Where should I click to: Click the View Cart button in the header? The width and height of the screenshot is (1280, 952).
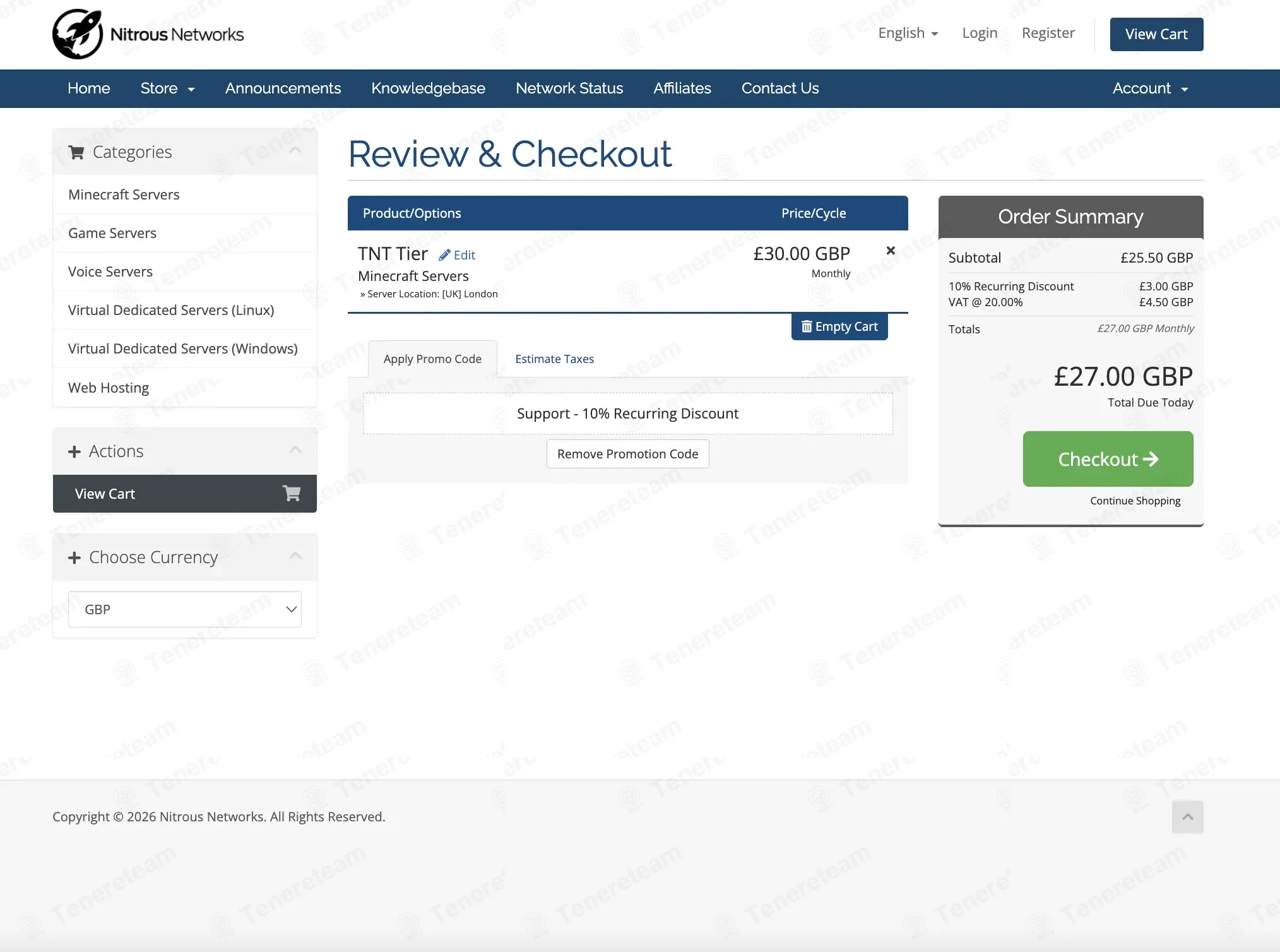1157,34
